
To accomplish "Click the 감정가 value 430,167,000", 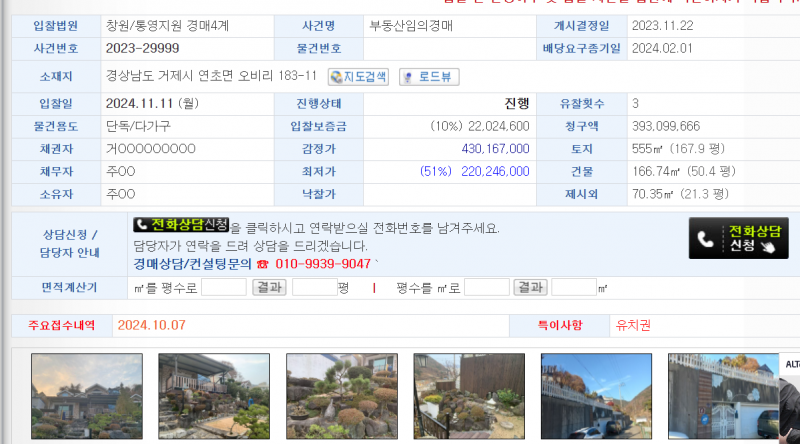I will coord(495,149).
